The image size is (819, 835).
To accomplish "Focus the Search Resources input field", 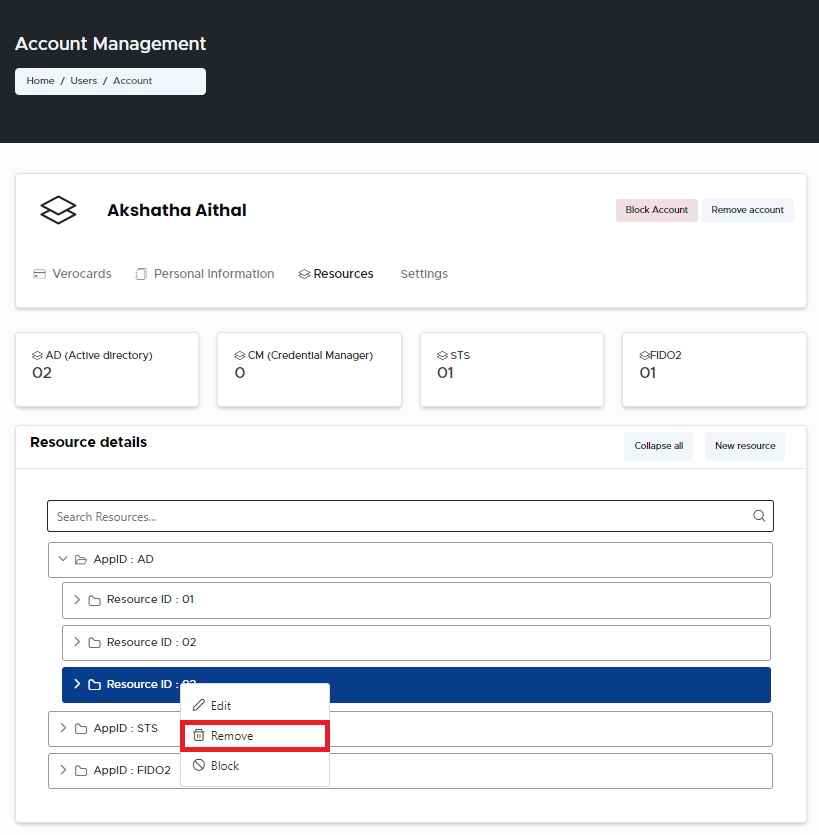I will pos(400,516).
